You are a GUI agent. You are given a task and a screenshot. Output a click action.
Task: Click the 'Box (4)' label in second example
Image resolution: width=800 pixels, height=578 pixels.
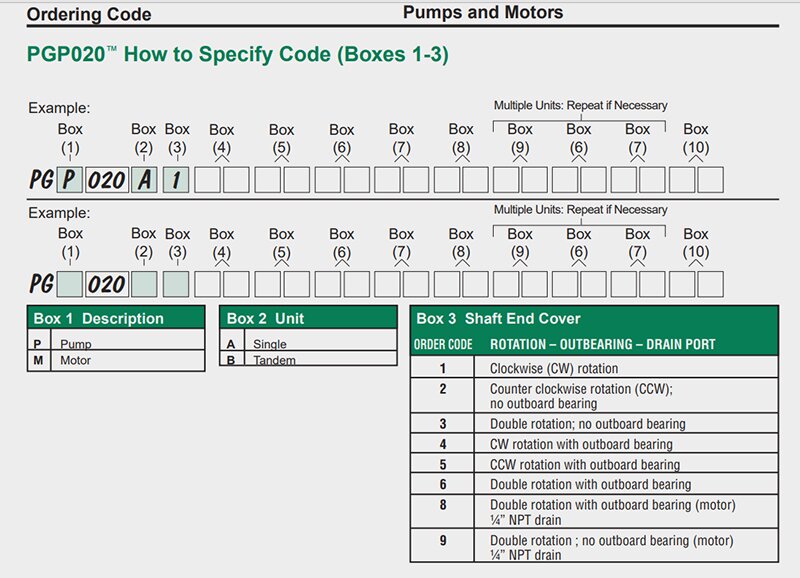(x=221, y=243)
